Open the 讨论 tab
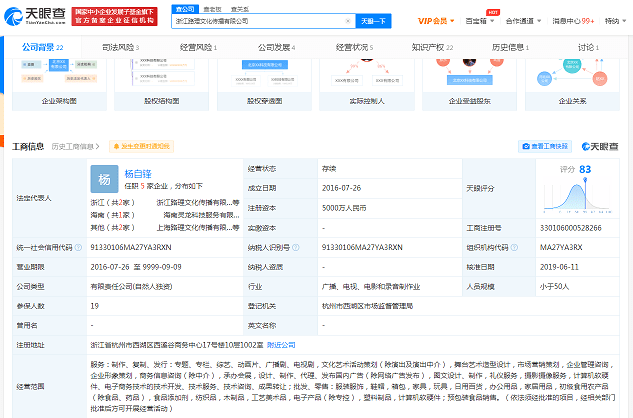633x418 pixels. (588, 47)
